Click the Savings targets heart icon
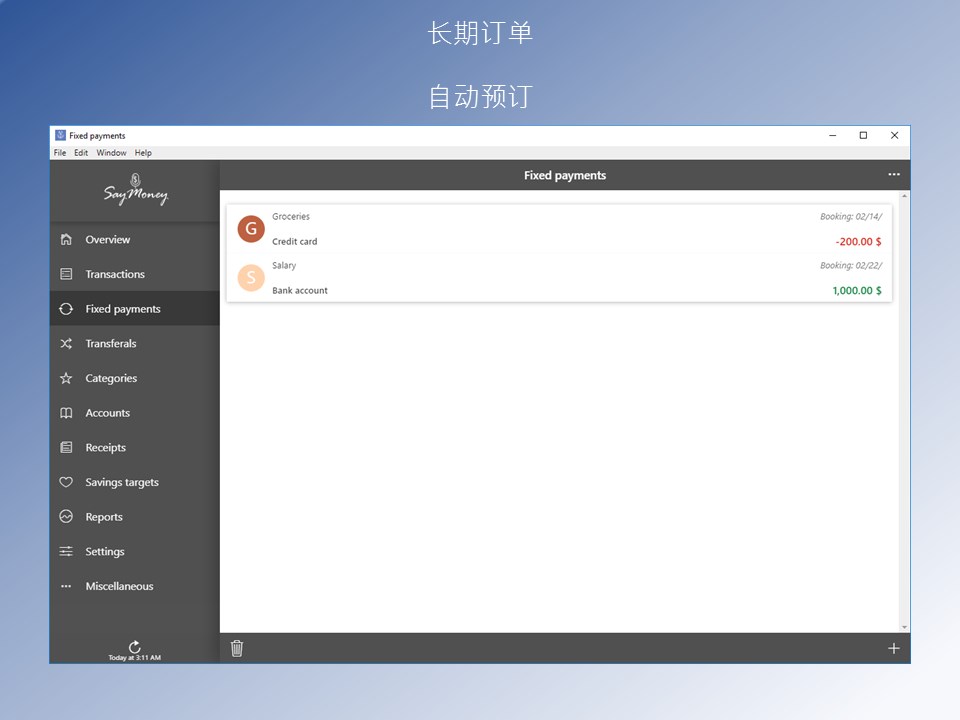This screenshot has height=720, width=960. 66,482
